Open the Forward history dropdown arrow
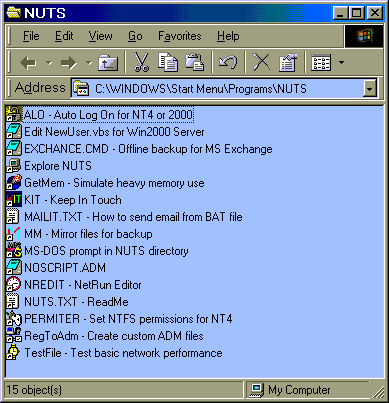Image resolution: width=389 pixels, height=403 pixels. [89, 62]
